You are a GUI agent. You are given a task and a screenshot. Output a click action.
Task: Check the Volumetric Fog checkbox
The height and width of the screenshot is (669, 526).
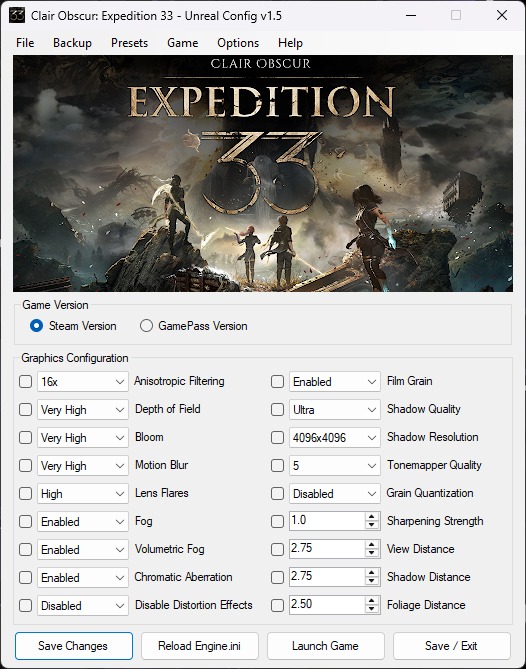pos(26,550)
